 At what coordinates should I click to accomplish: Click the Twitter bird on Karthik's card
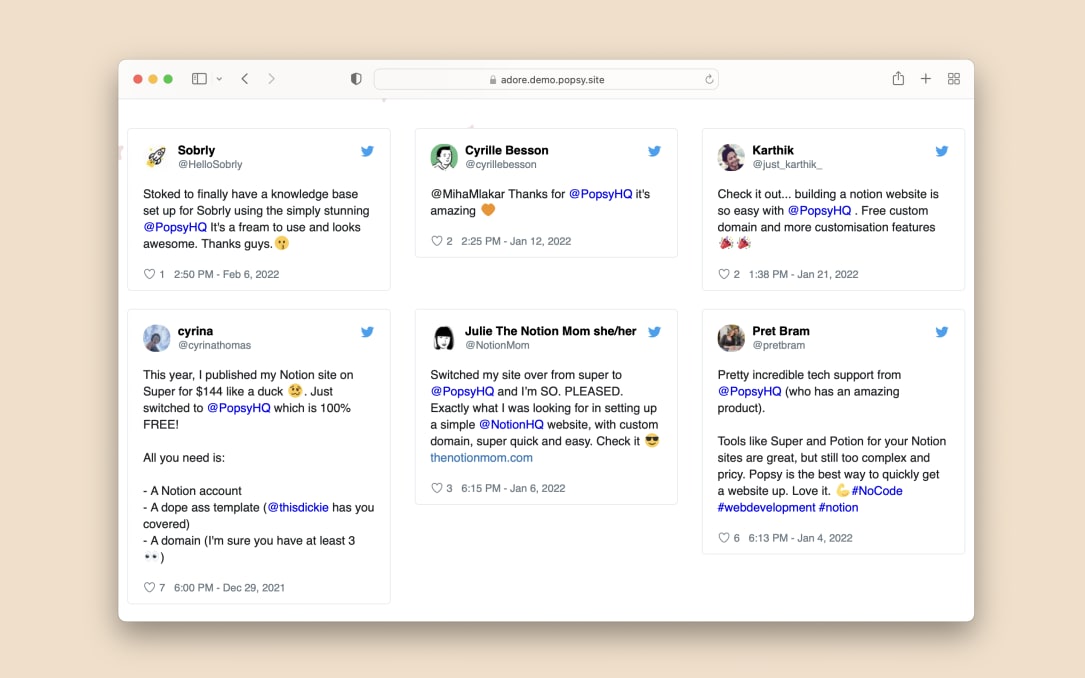(x=942, y=151)
